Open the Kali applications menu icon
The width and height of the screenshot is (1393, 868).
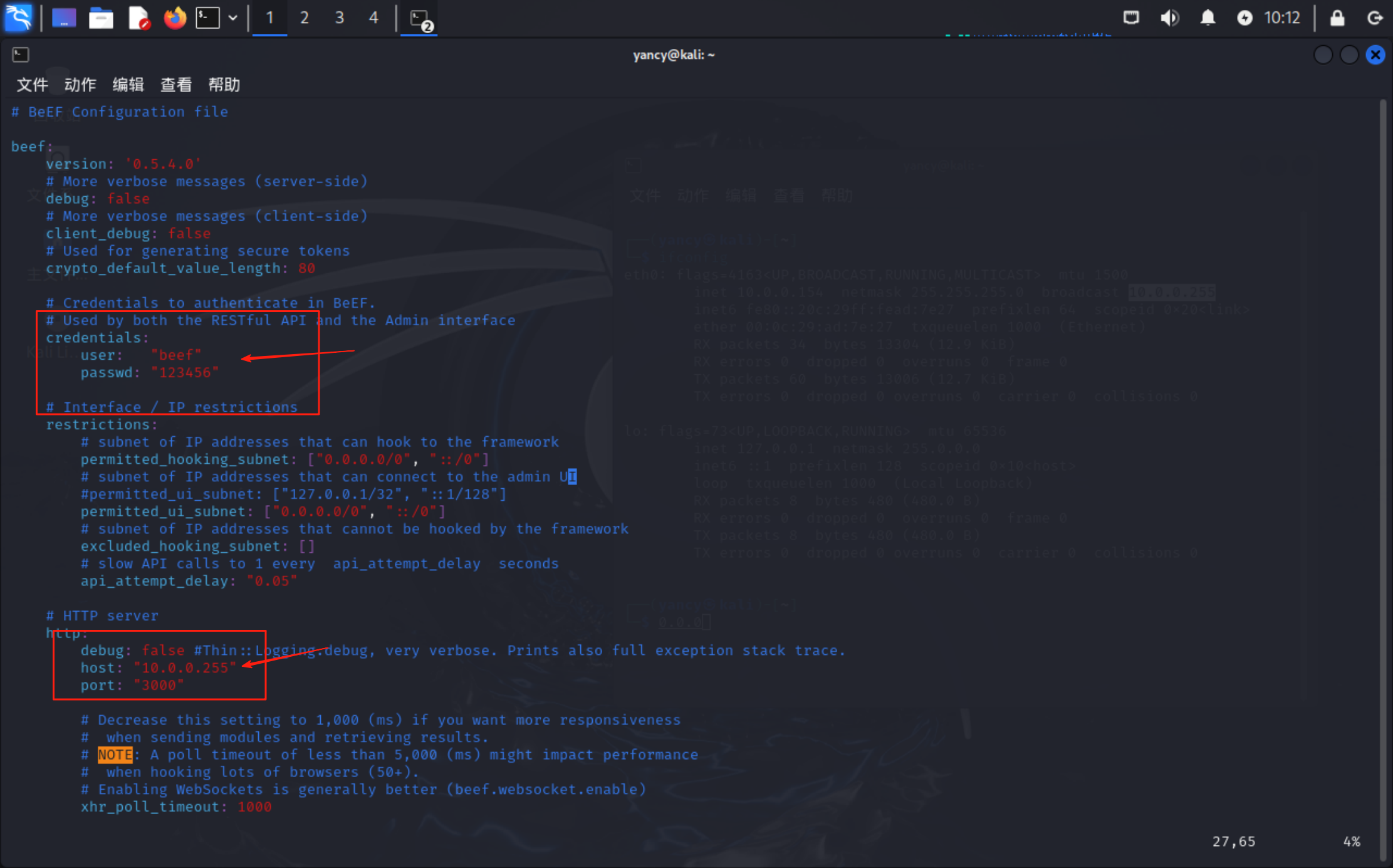pos(18,18)
